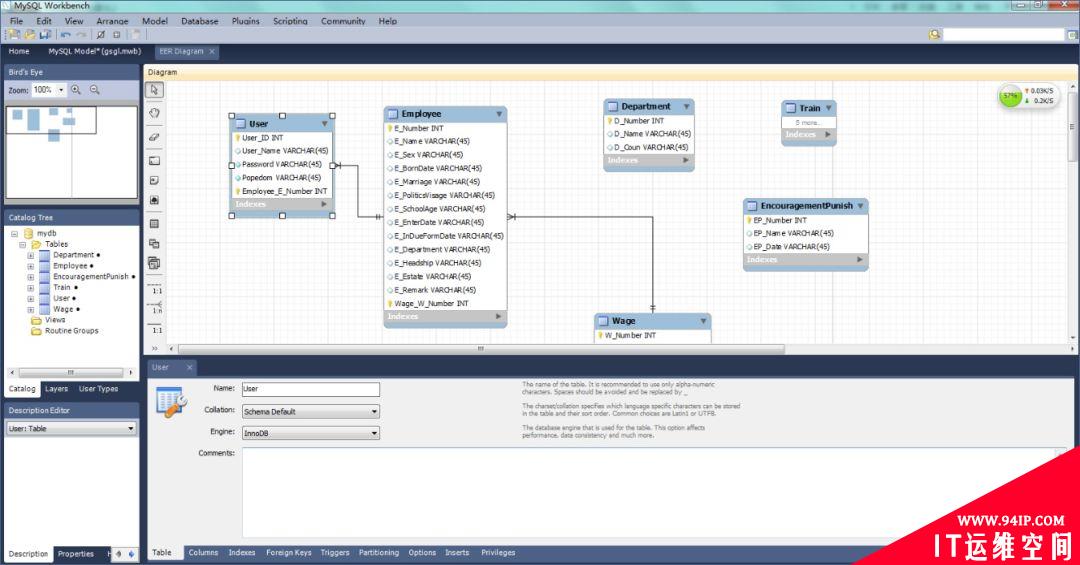Screen dimensions: 1080x565
Task: Switch to the Home tab
Action: [19, 51]
